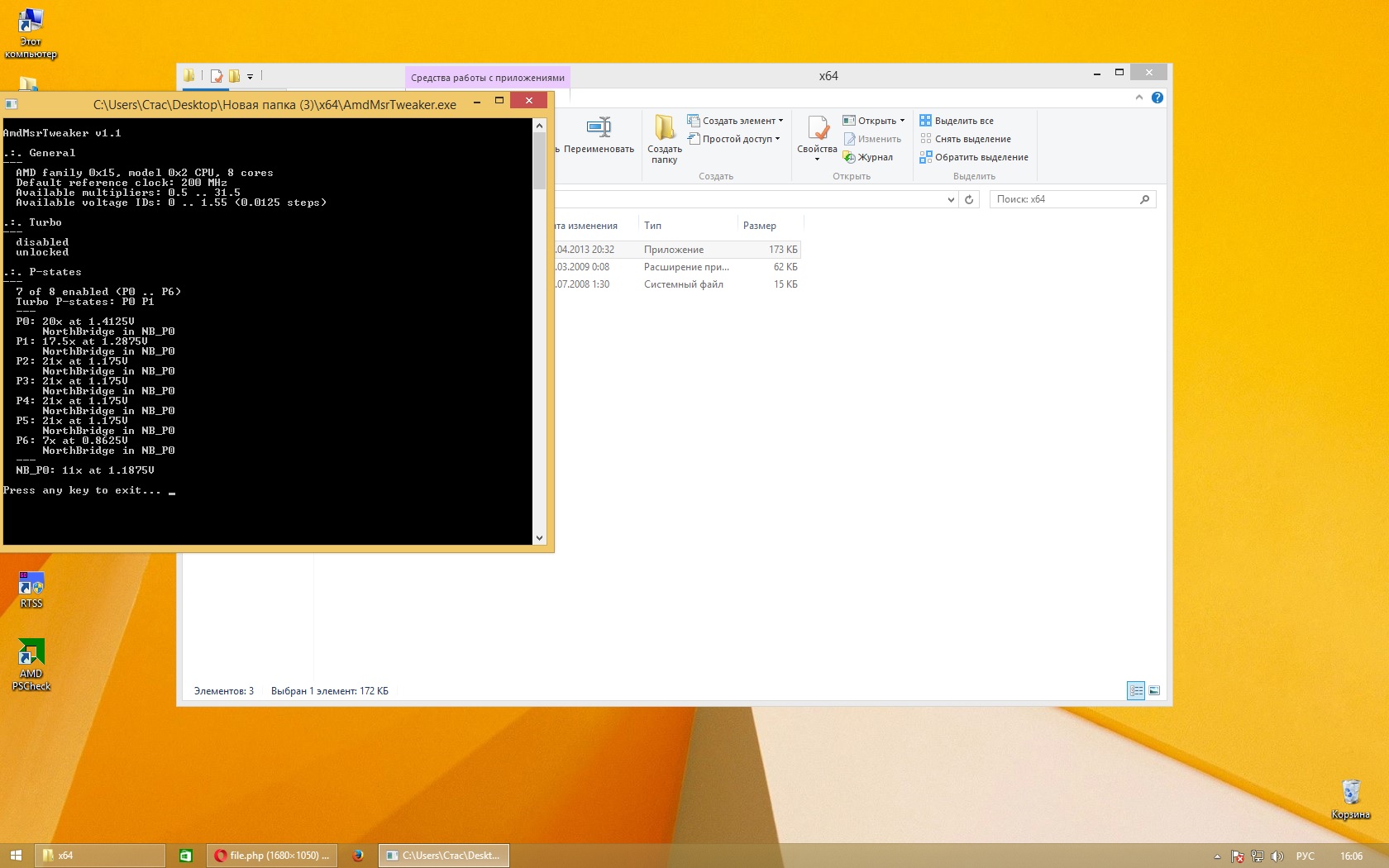This screenshot has width=1389, height=868.
Task: Expand the Свойства dropdown arrow
Action: pos(817,160)
